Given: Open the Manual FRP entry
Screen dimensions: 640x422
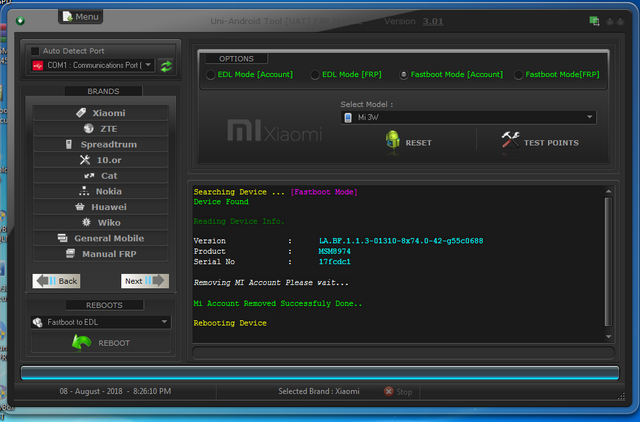Looking at the screenshot, I should click(x=100, y=254).
